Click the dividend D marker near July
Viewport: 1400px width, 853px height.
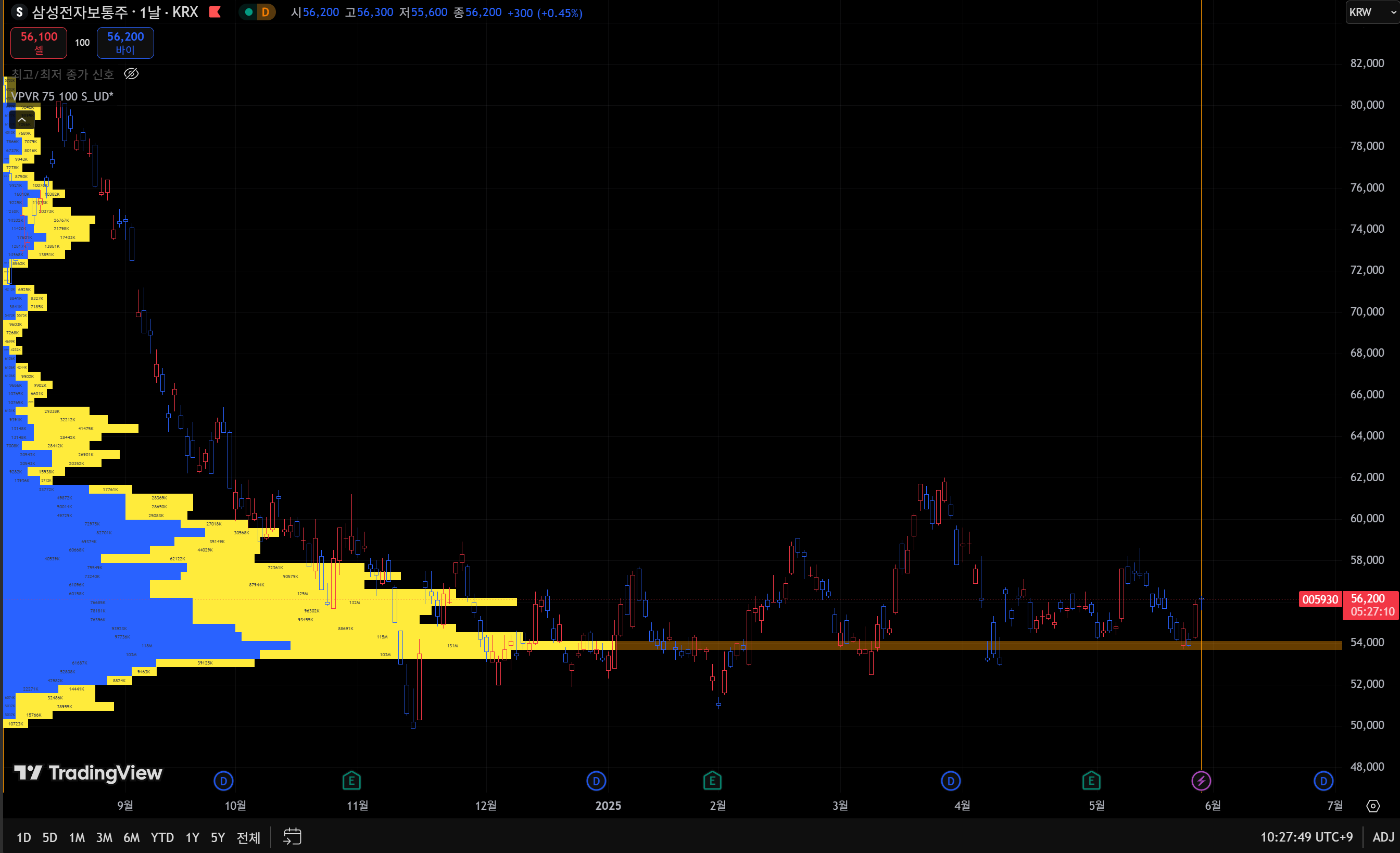click(1323, 781)
